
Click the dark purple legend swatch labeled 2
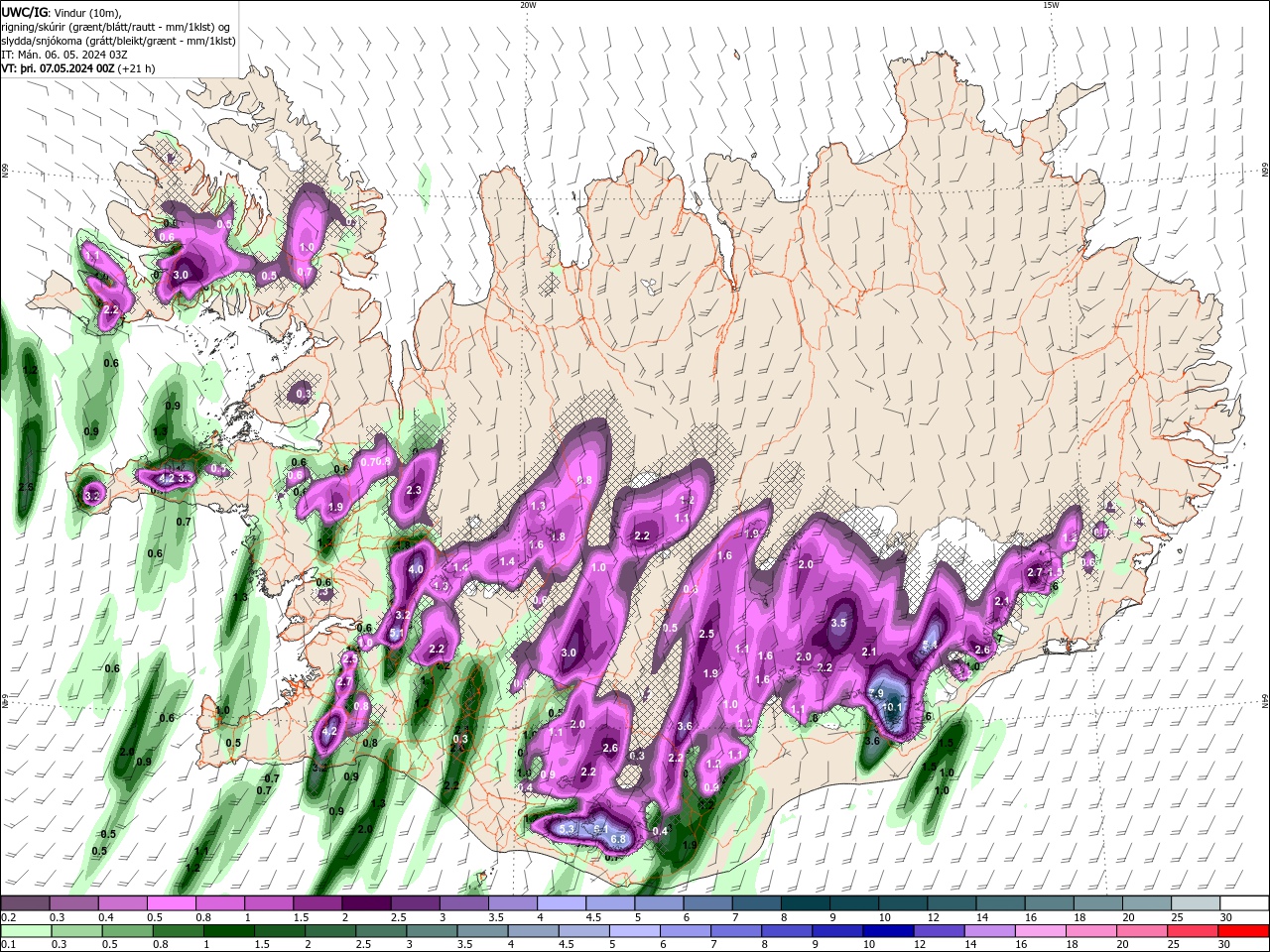365,903
